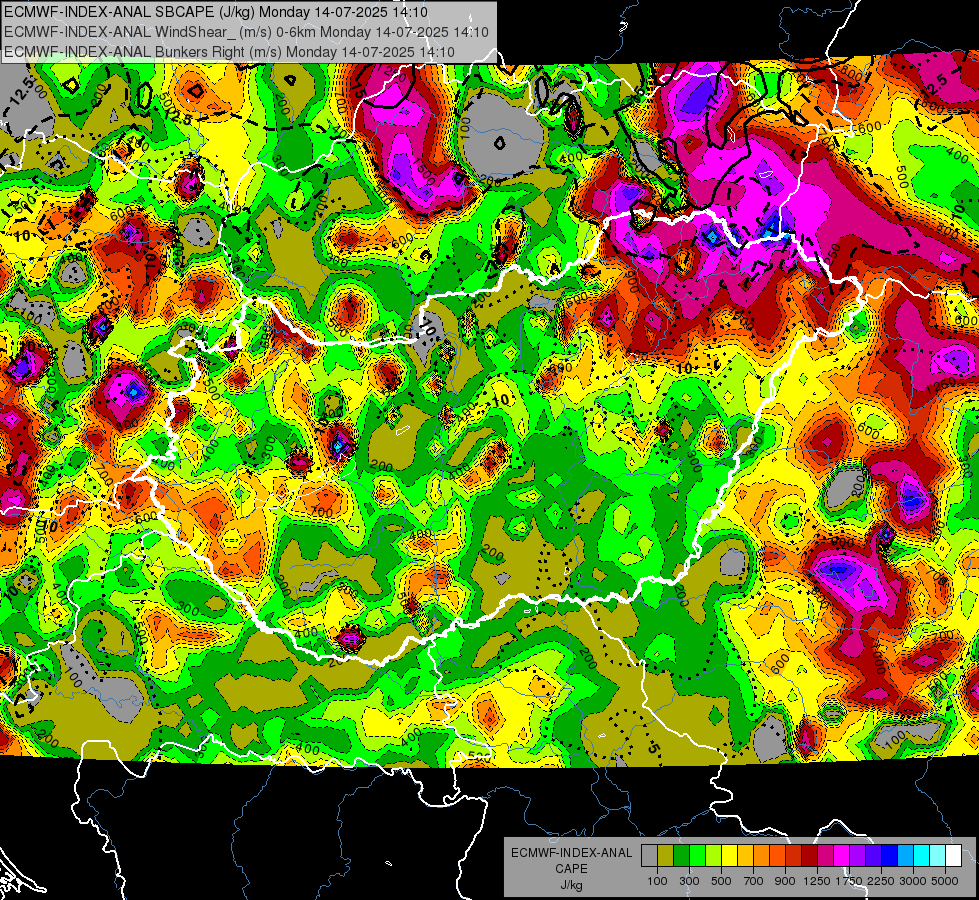979x900 pixels.
Task: Click the 2250 value under the legend
Action: 881,881
